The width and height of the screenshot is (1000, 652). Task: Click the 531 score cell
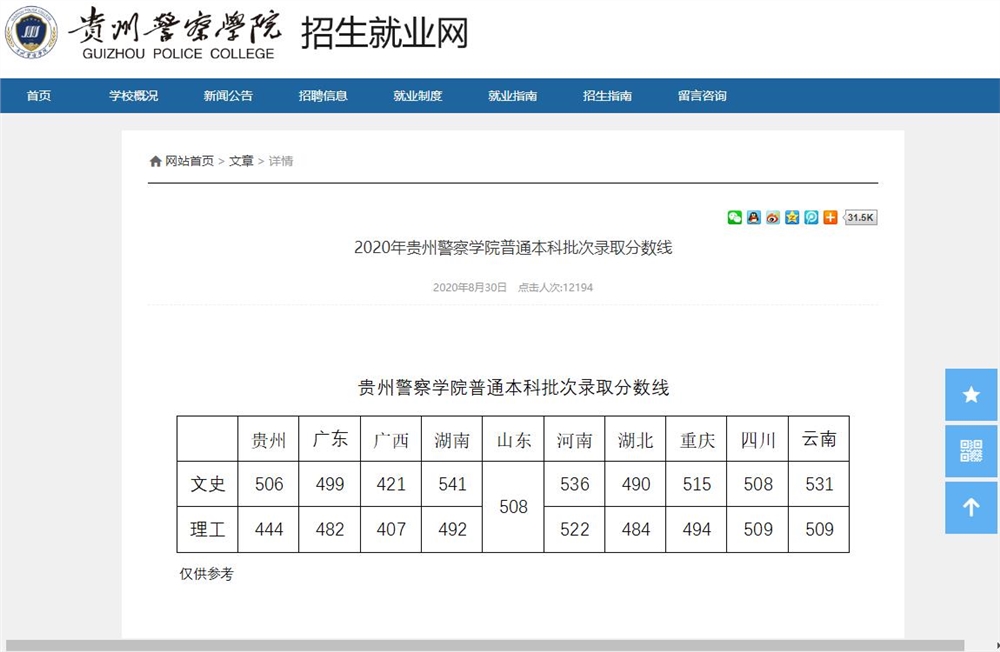tap(819, 484)
